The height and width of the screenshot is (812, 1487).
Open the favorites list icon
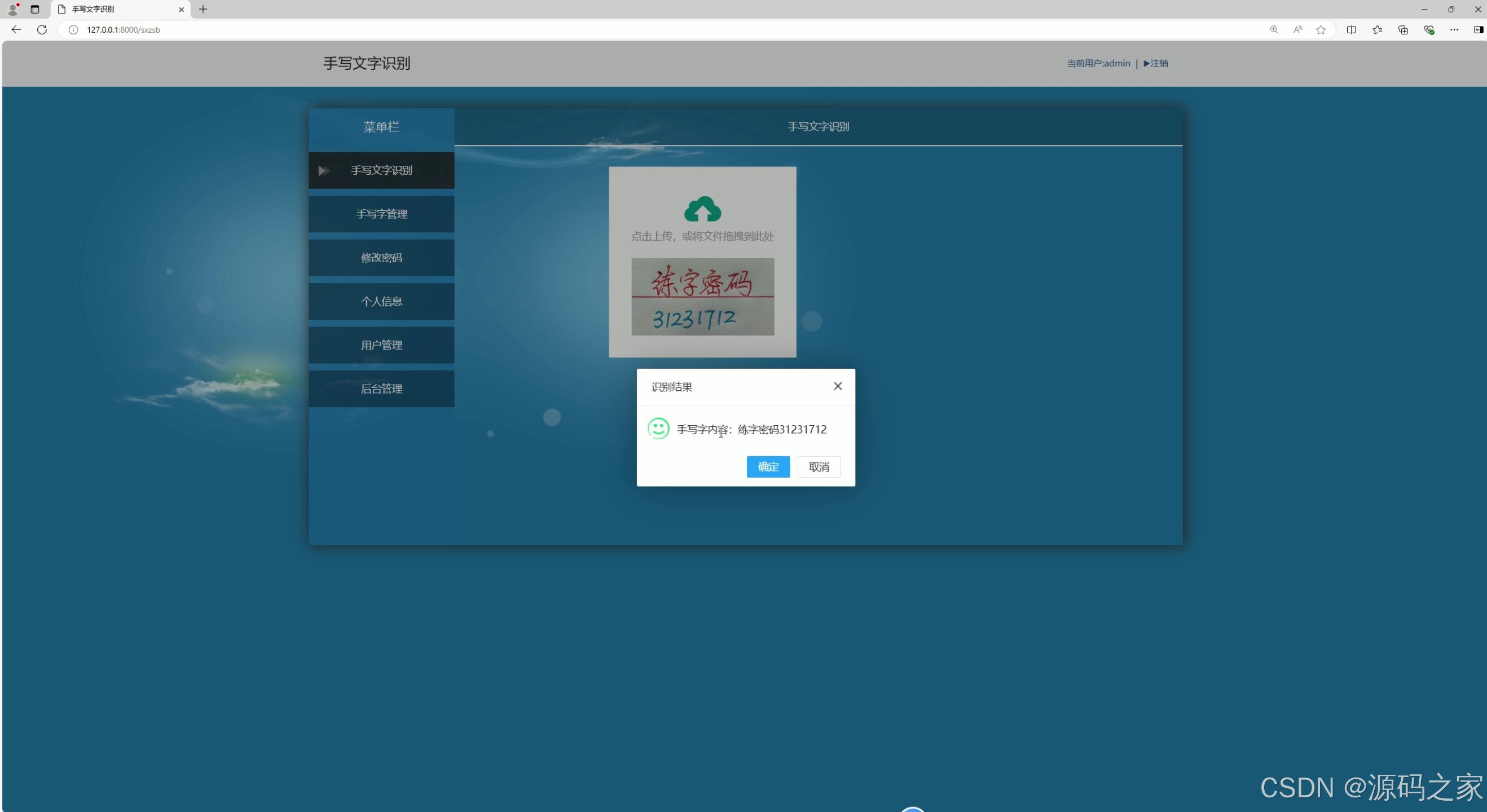pos(1378,29)
